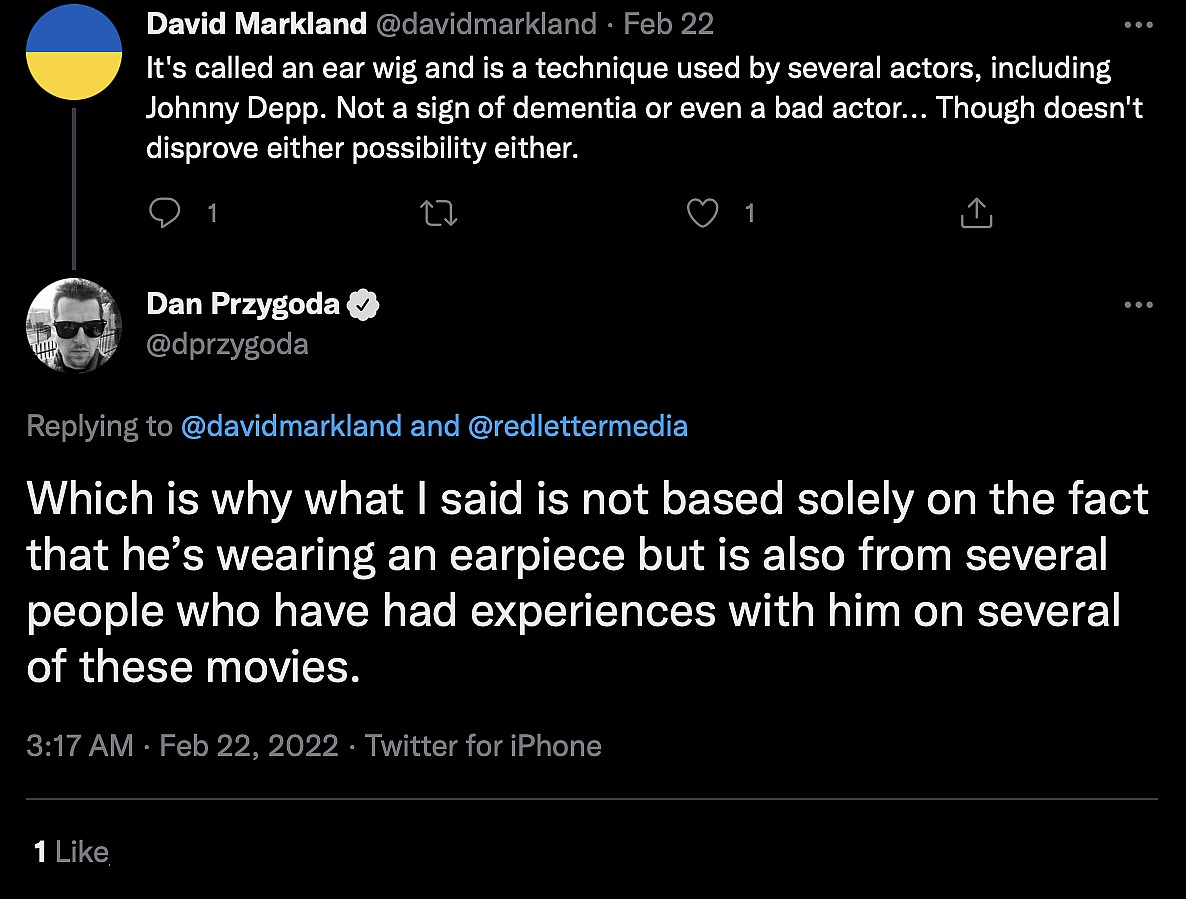Click the reply icon on David Markland's tweet

tap(164, 213)
